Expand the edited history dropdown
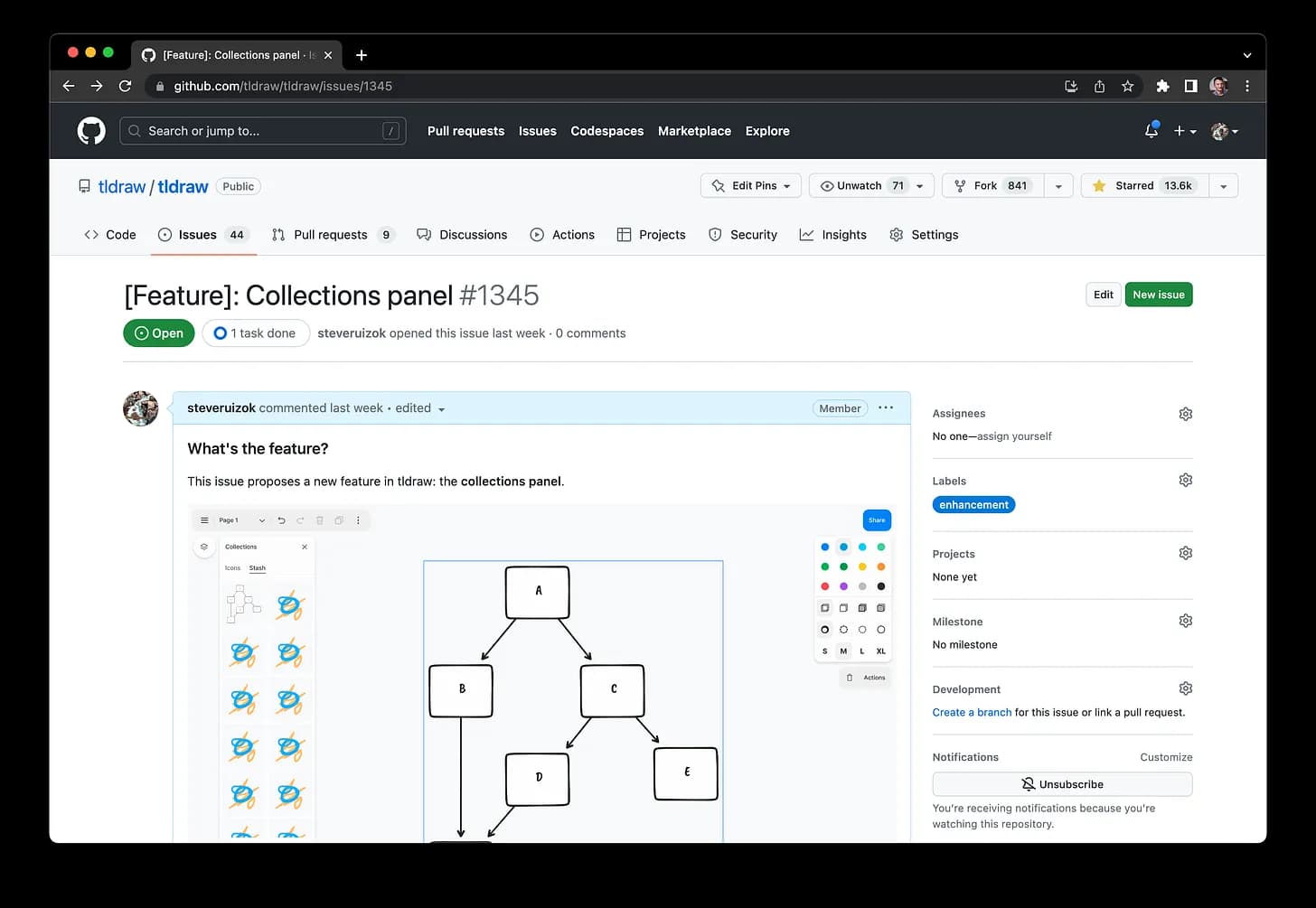The width and height of the screenshot is (1316, 908). [420, 408]
